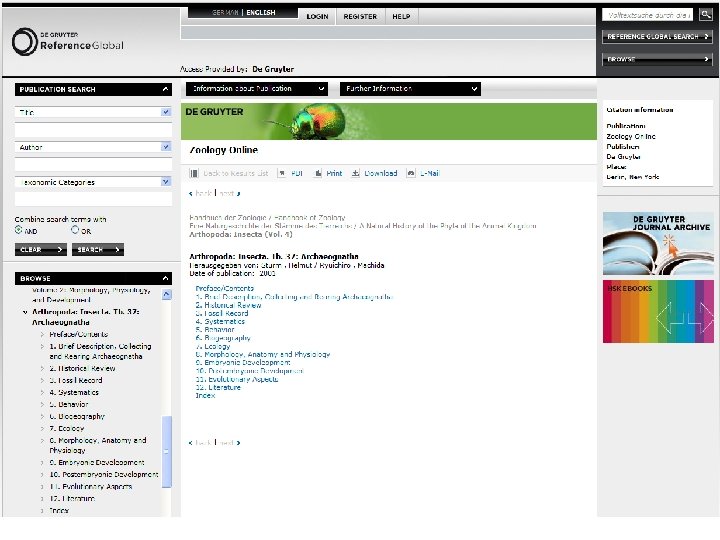
Task: Open the Print link
Action: point(334,173)
